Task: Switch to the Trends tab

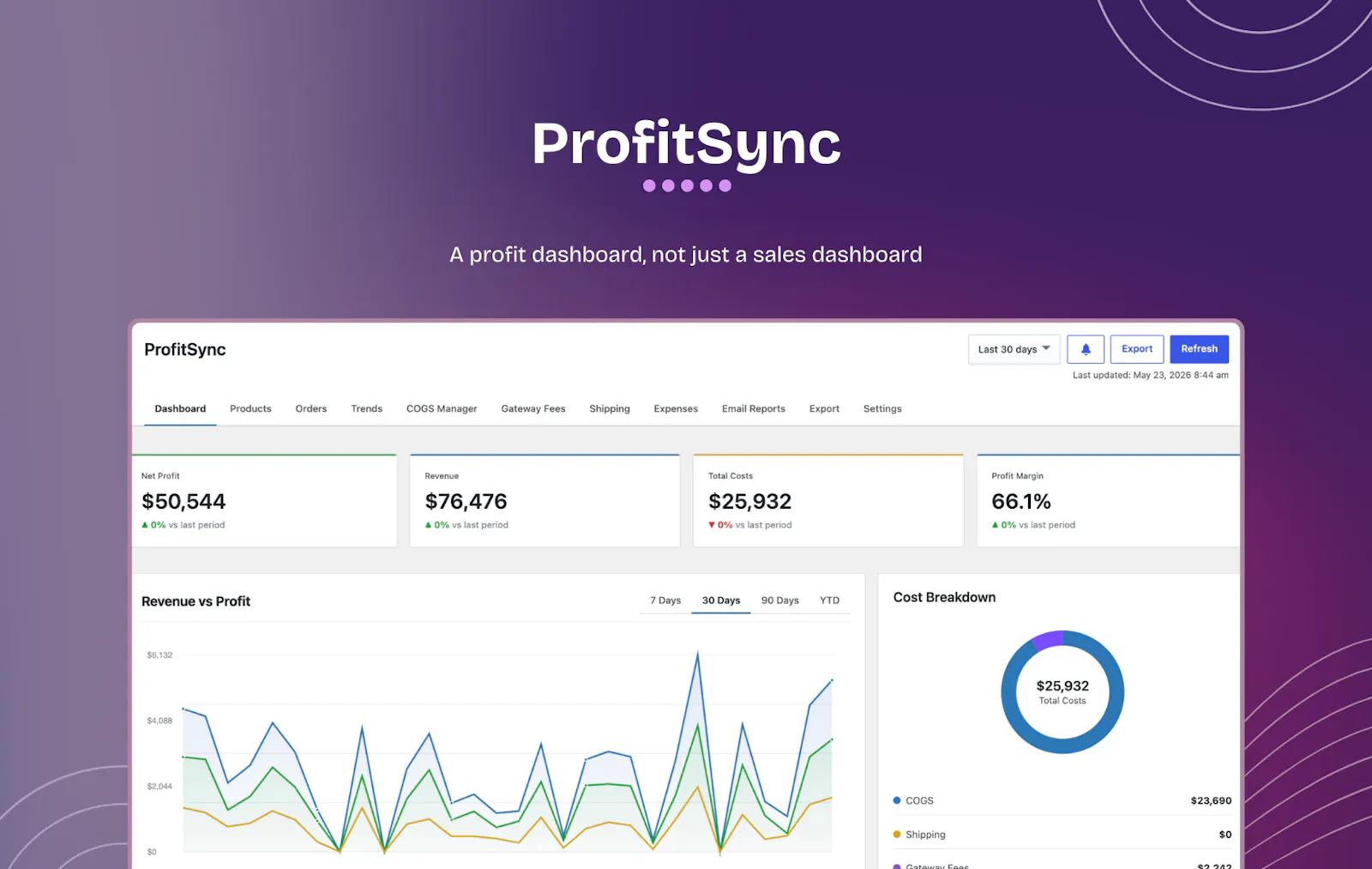Action: pyautogui.click(x=366, y=409)
